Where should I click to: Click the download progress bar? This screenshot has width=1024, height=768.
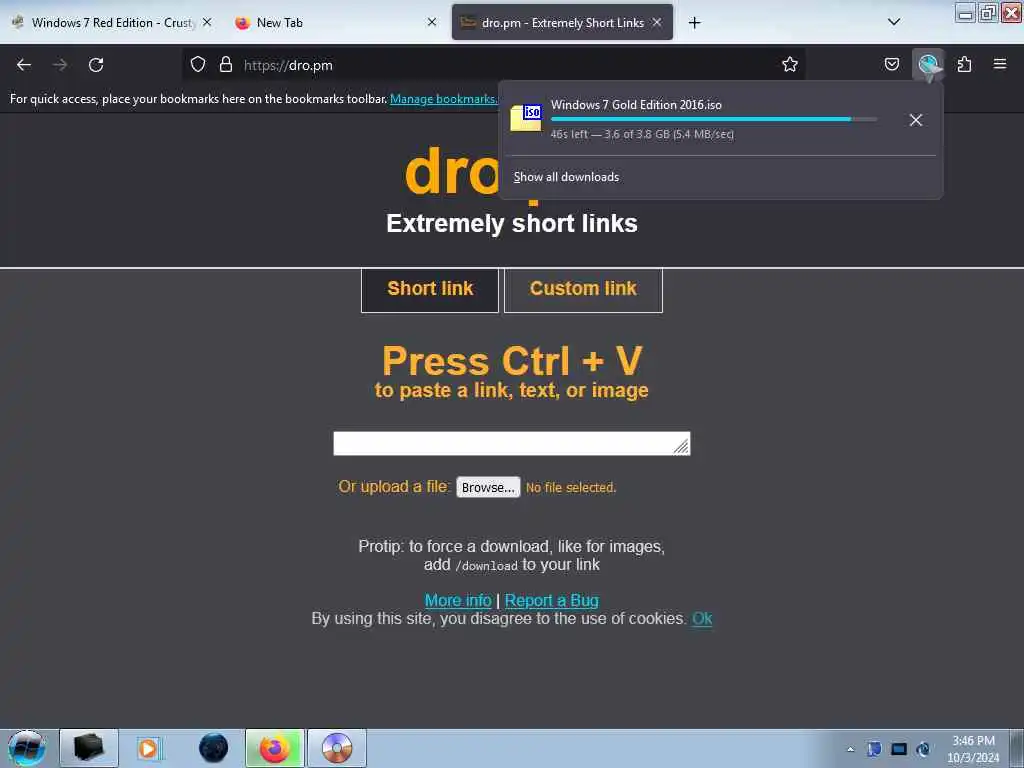pyautogui.click(x=713, y=120)
